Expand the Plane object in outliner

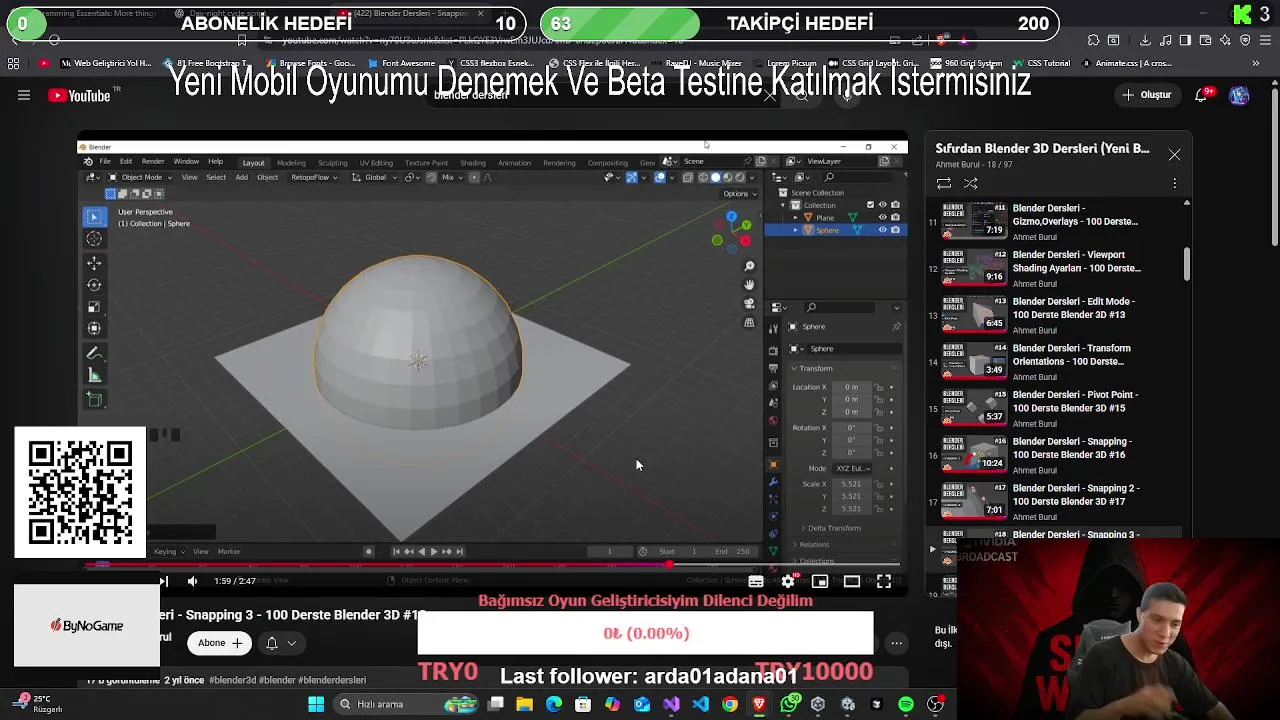(x=796, y=217)
